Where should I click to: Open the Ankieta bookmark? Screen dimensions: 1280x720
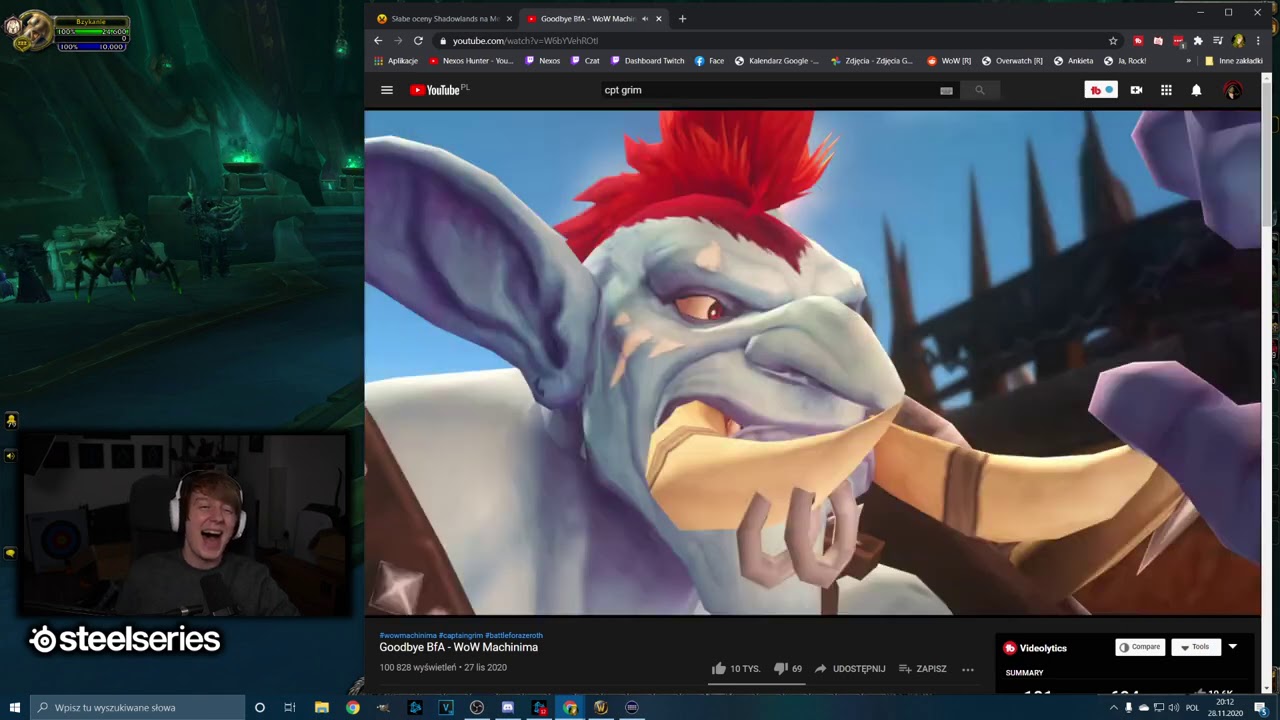[x=1073, y=61]
